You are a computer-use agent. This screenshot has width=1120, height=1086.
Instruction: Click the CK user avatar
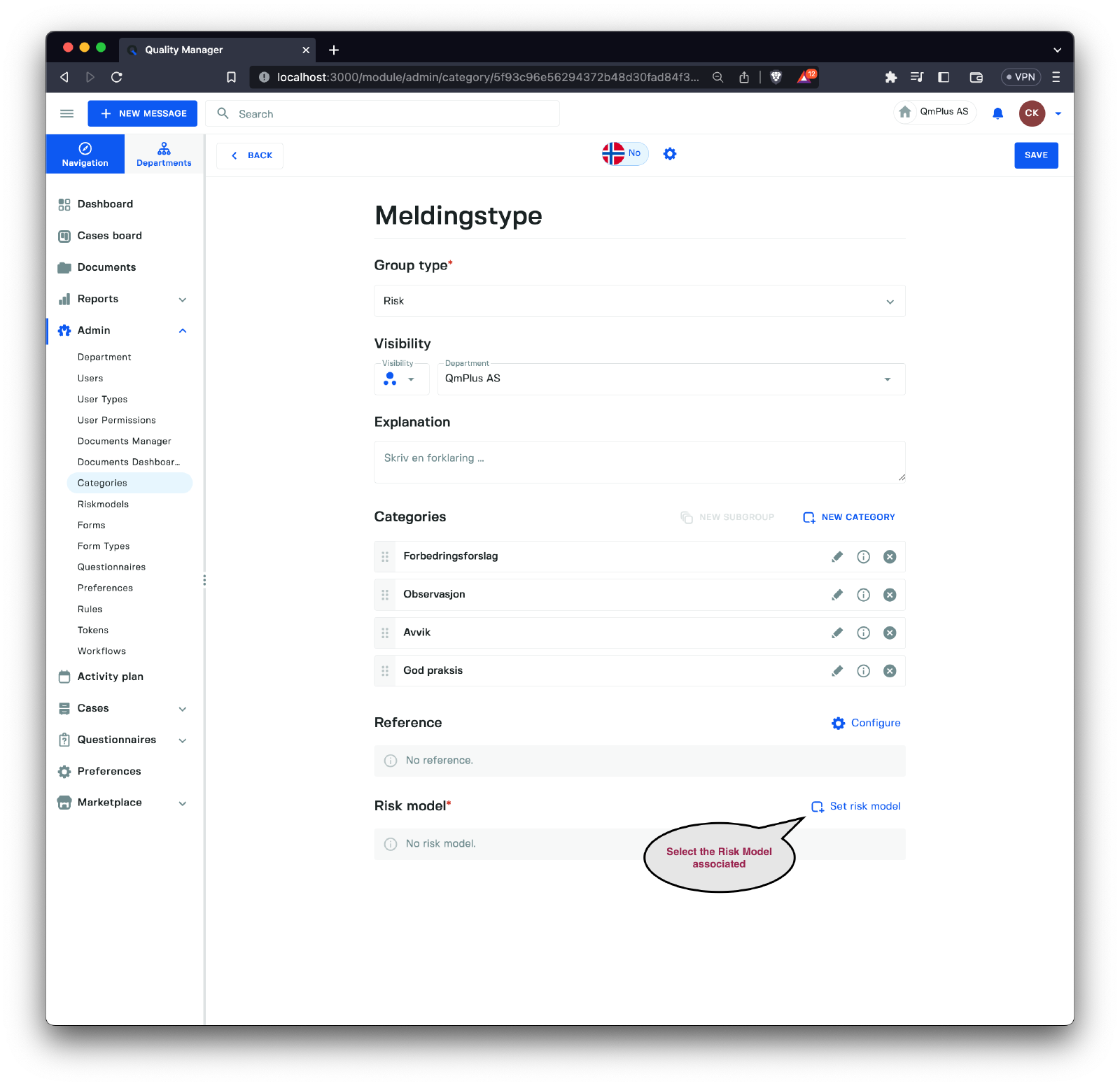point(1032,113)
